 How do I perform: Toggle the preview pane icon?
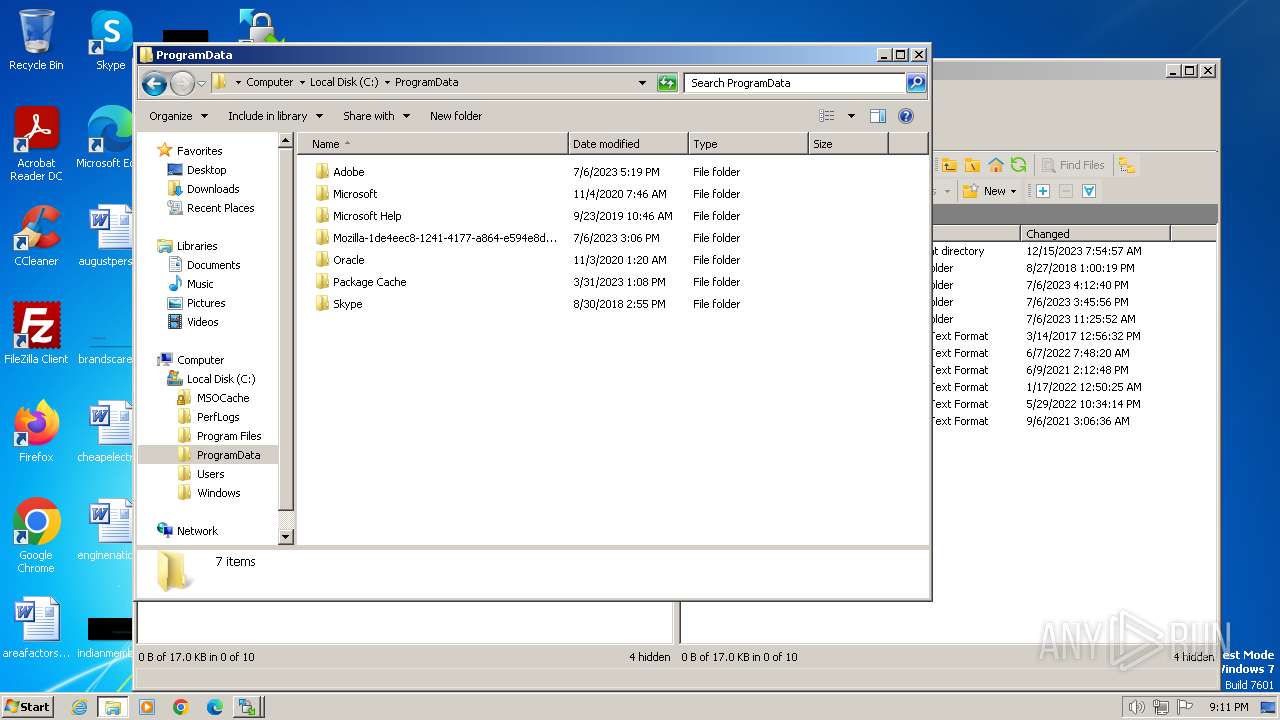[878, 116]
